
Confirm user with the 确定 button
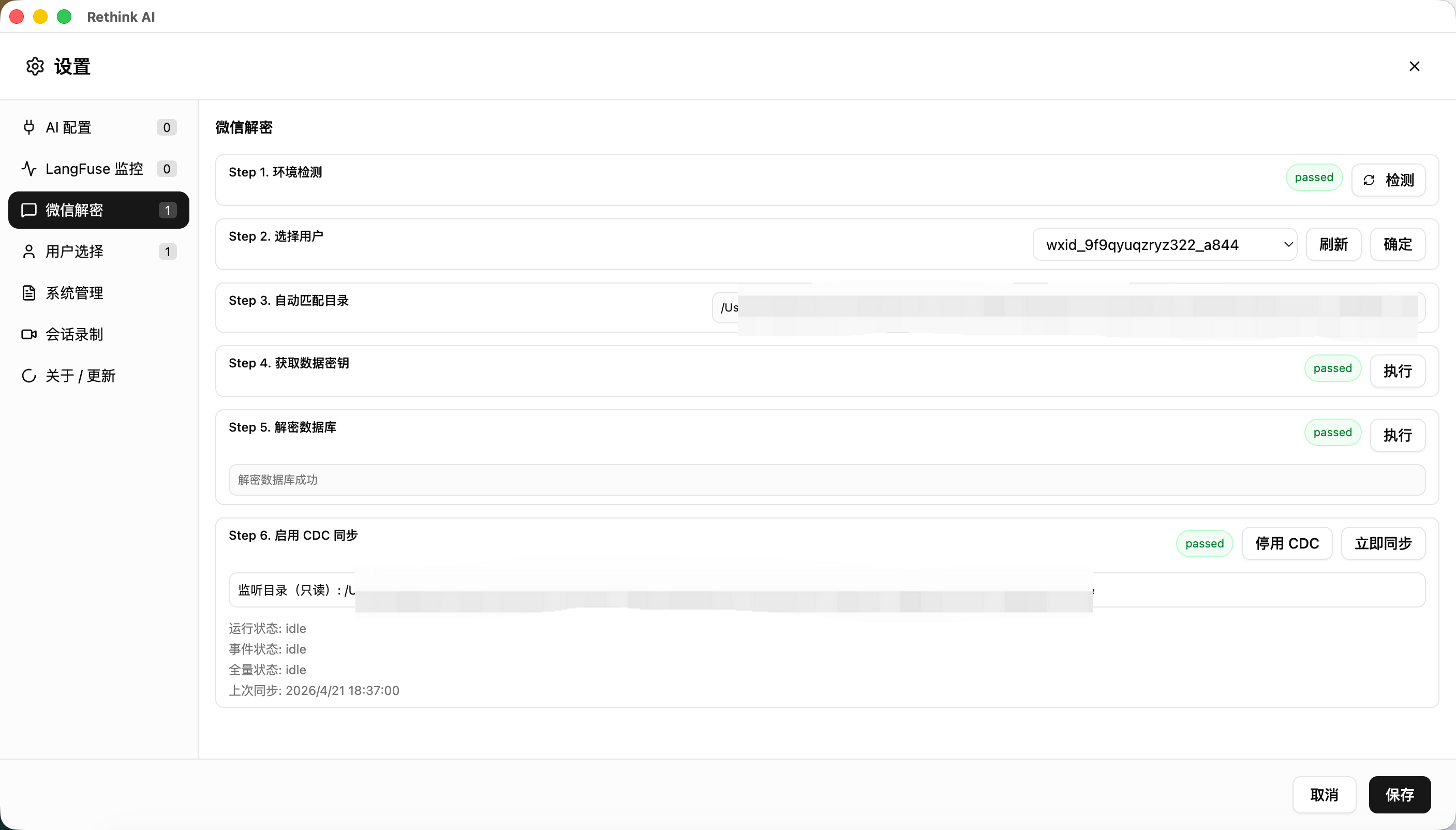click(1398, 245)
